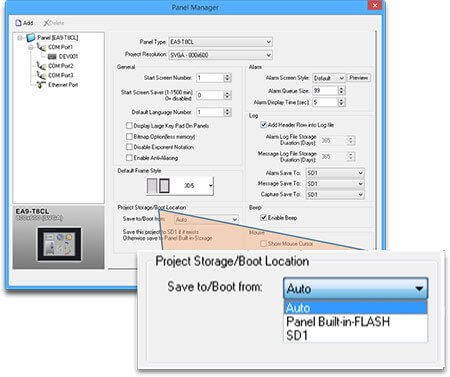Select the DEV001 device node
This screenshot has height=377, width=450.
point(68,56)
